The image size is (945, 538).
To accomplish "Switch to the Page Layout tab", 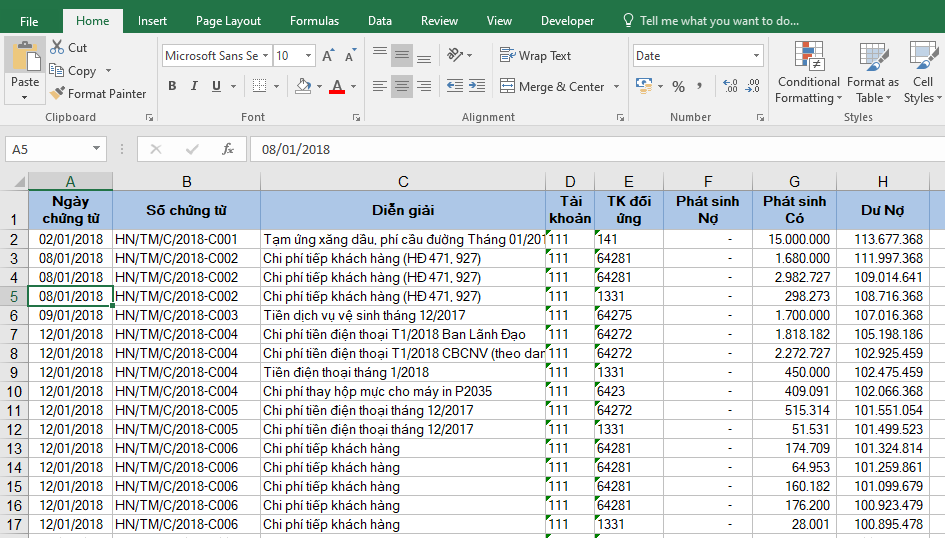I will point(228,21).
